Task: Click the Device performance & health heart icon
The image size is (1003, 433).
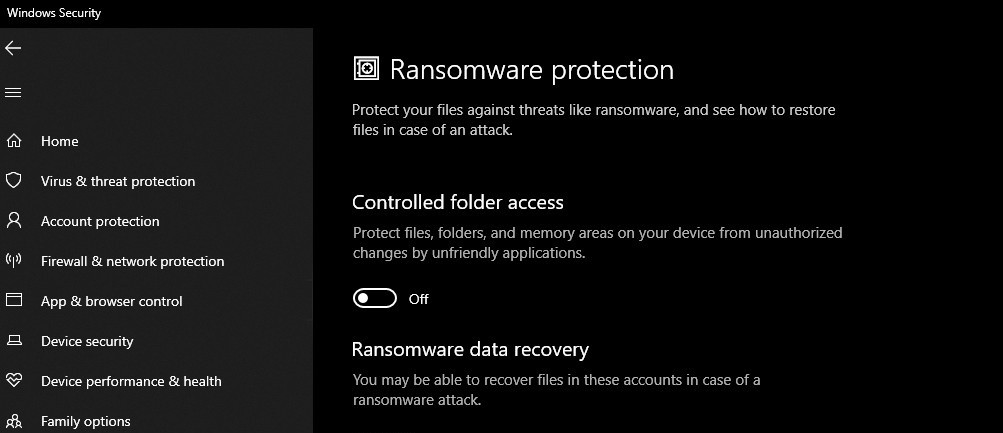Action: (14, 381)
